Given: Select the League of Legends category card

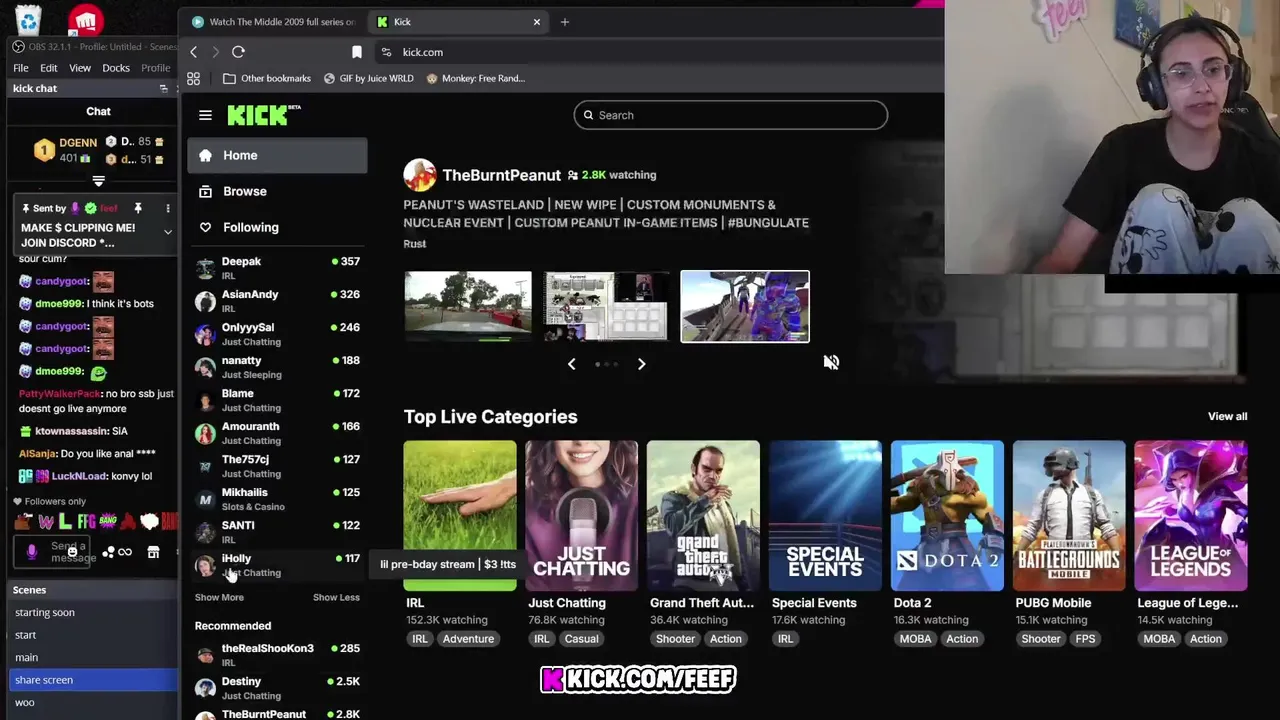Looking at the screenshot, I should 1191,515.
